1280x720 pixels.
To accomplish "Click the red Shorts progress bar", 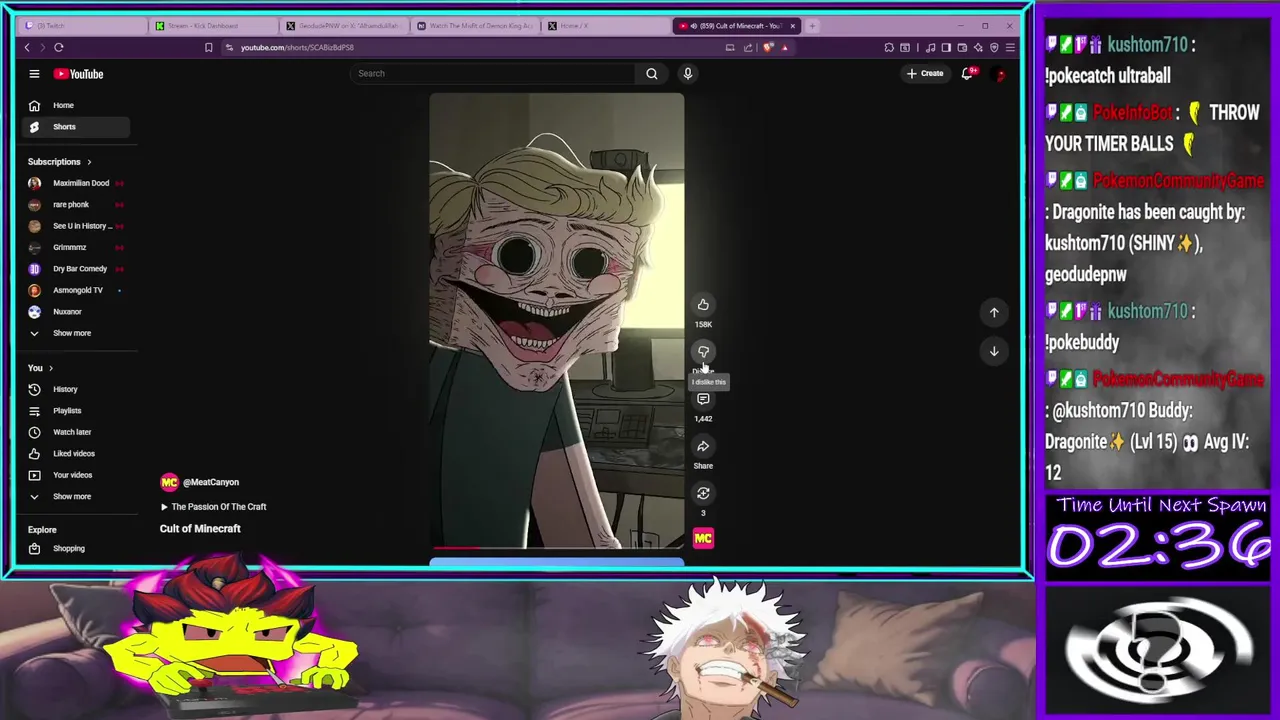I will (455, 548).
